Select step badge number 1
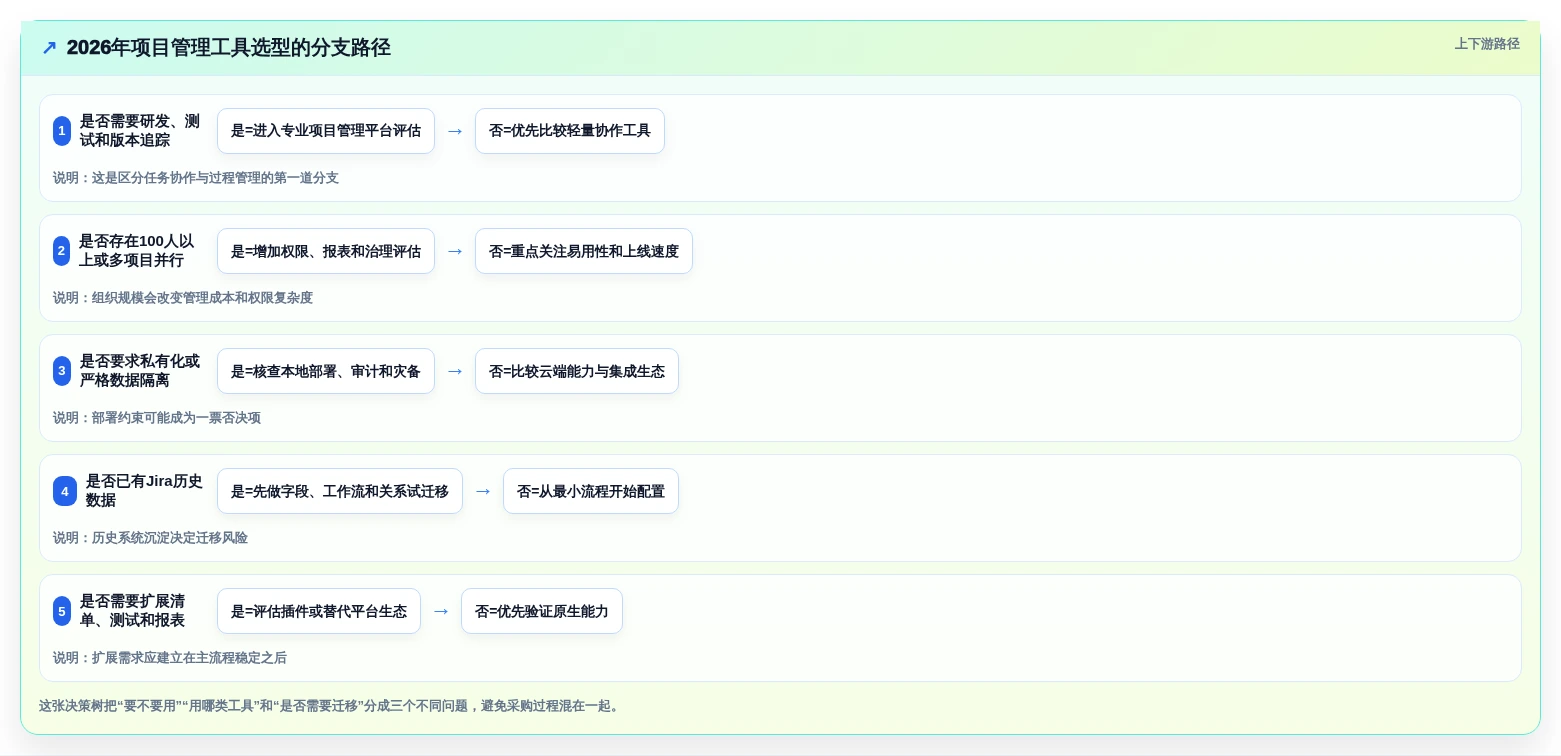 (62, 131)
